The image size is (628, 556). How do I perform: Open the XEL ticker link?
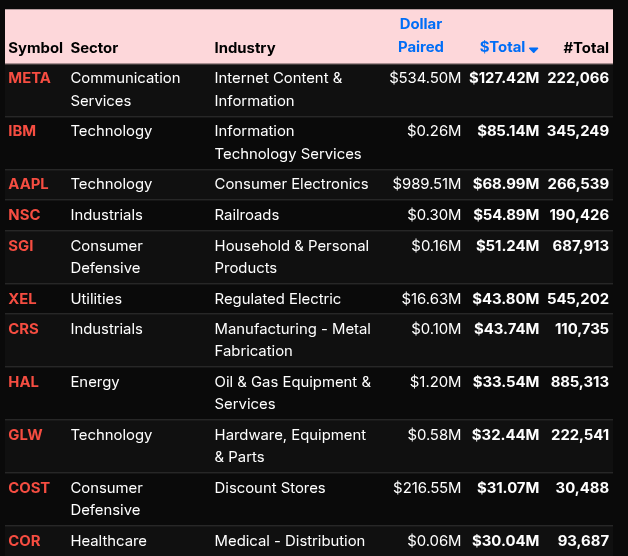coord(22,299)
